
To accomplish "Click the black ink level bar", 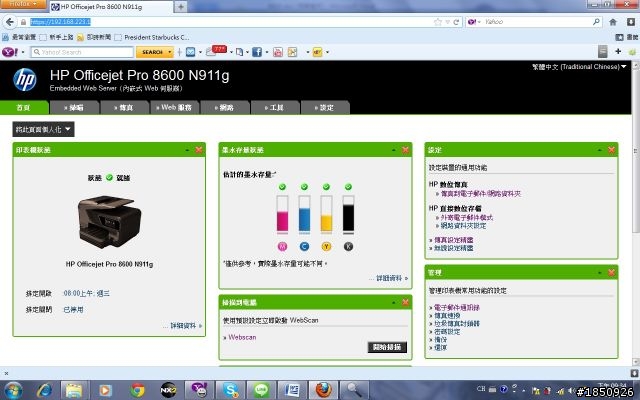I will tap(348, 214).
